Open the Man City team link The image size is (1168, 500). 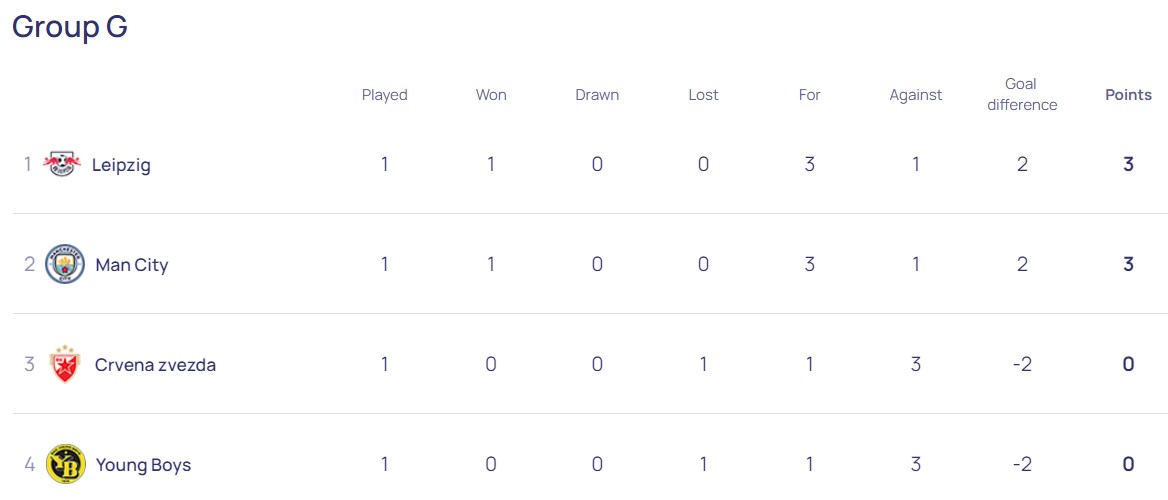click(x=131, y=265)
